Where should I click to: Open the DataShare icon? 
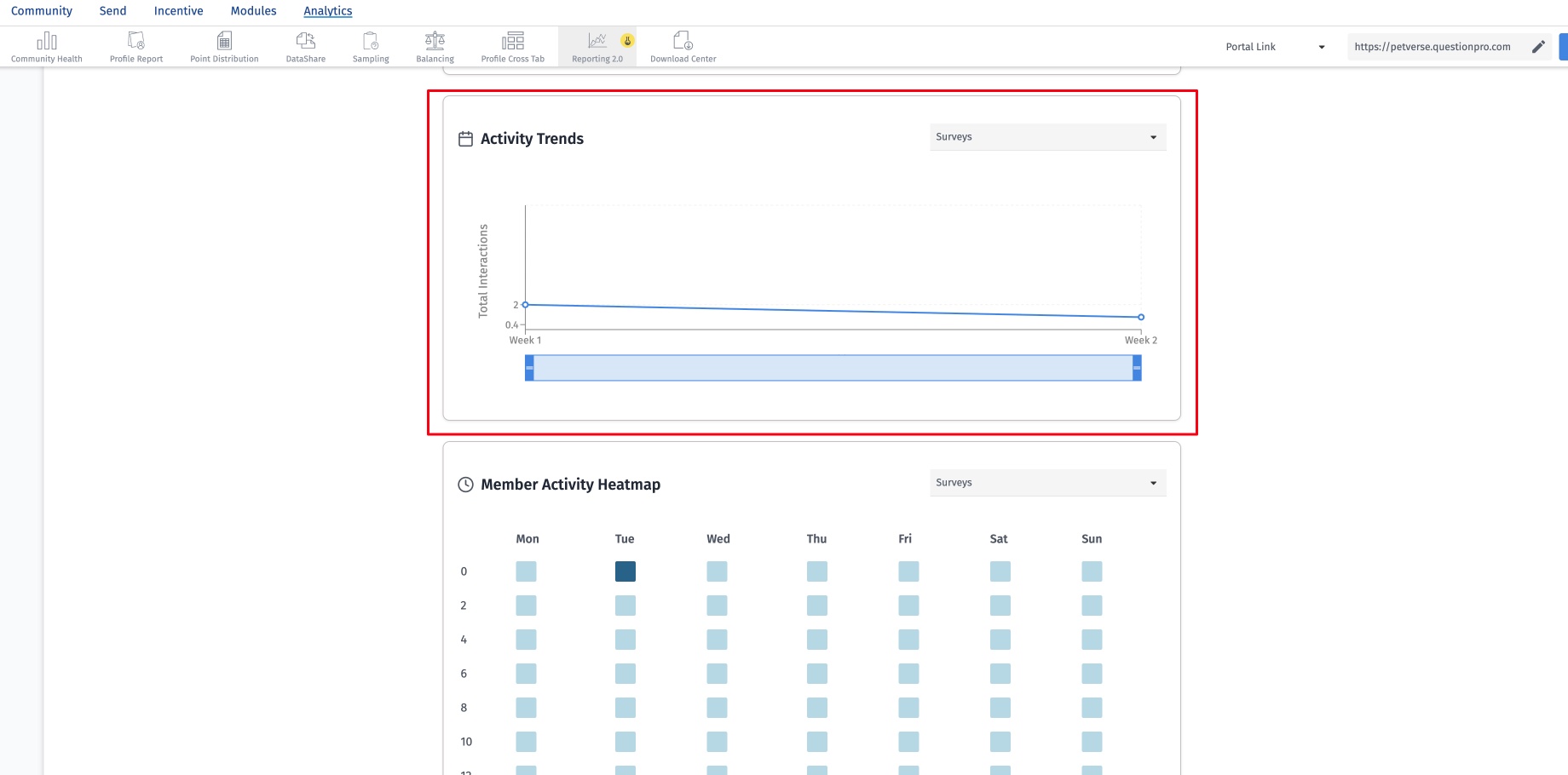click(306, 42)
